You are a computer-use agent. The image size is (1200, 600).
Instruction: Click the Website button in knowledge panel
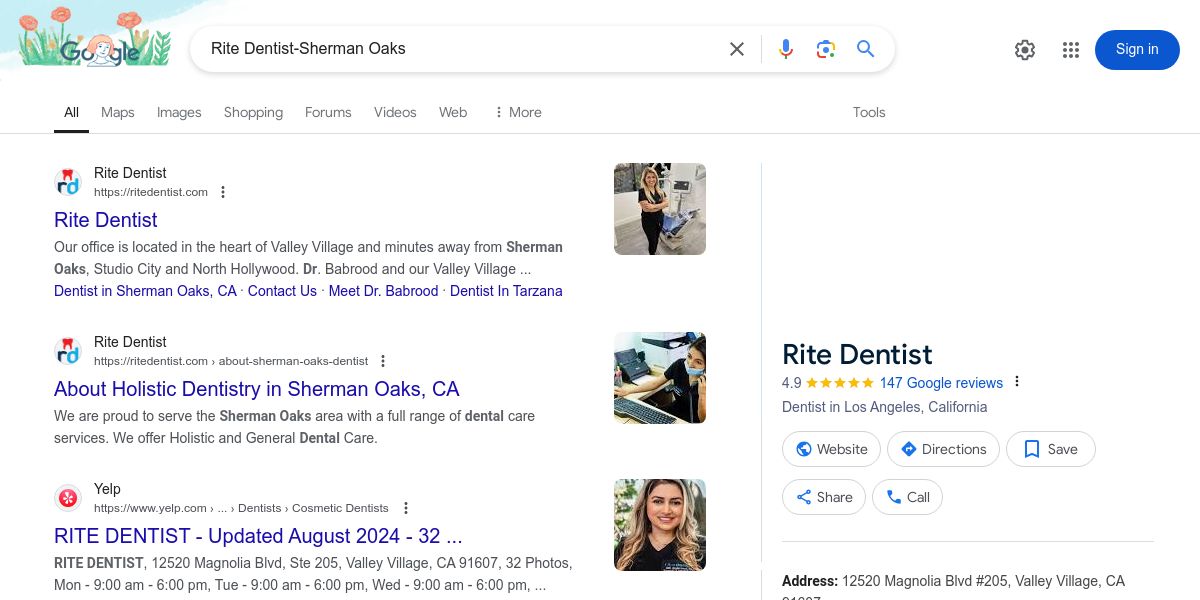click(832, 449)
